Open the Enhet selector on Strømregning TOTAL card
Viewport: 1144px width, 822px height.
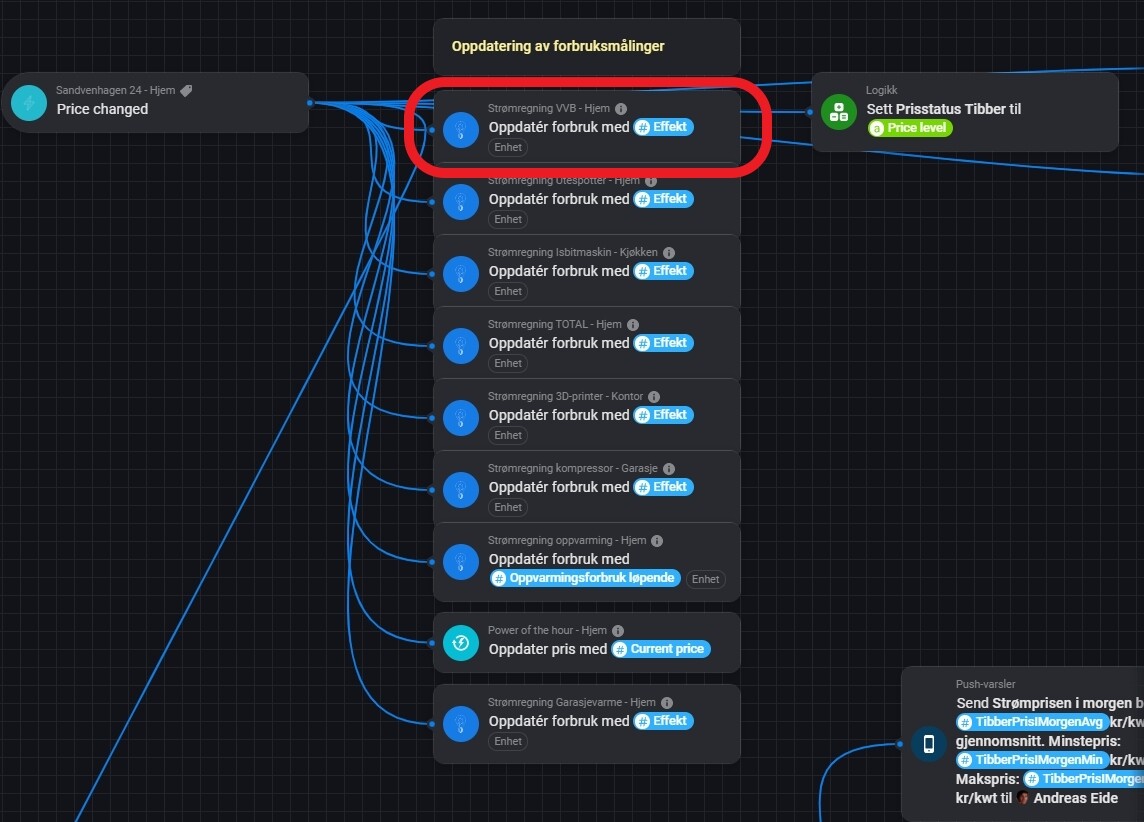click(508, 363)
